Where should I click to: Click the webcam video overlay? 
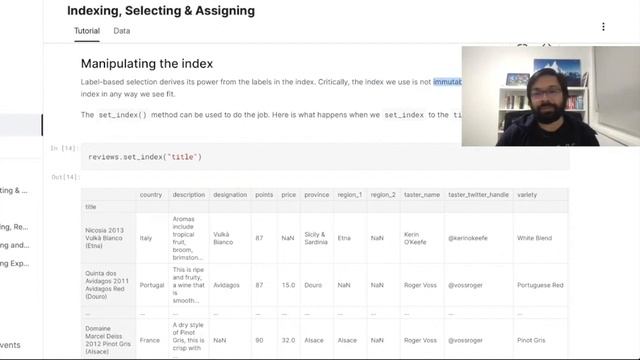click(x=551, y=96)
